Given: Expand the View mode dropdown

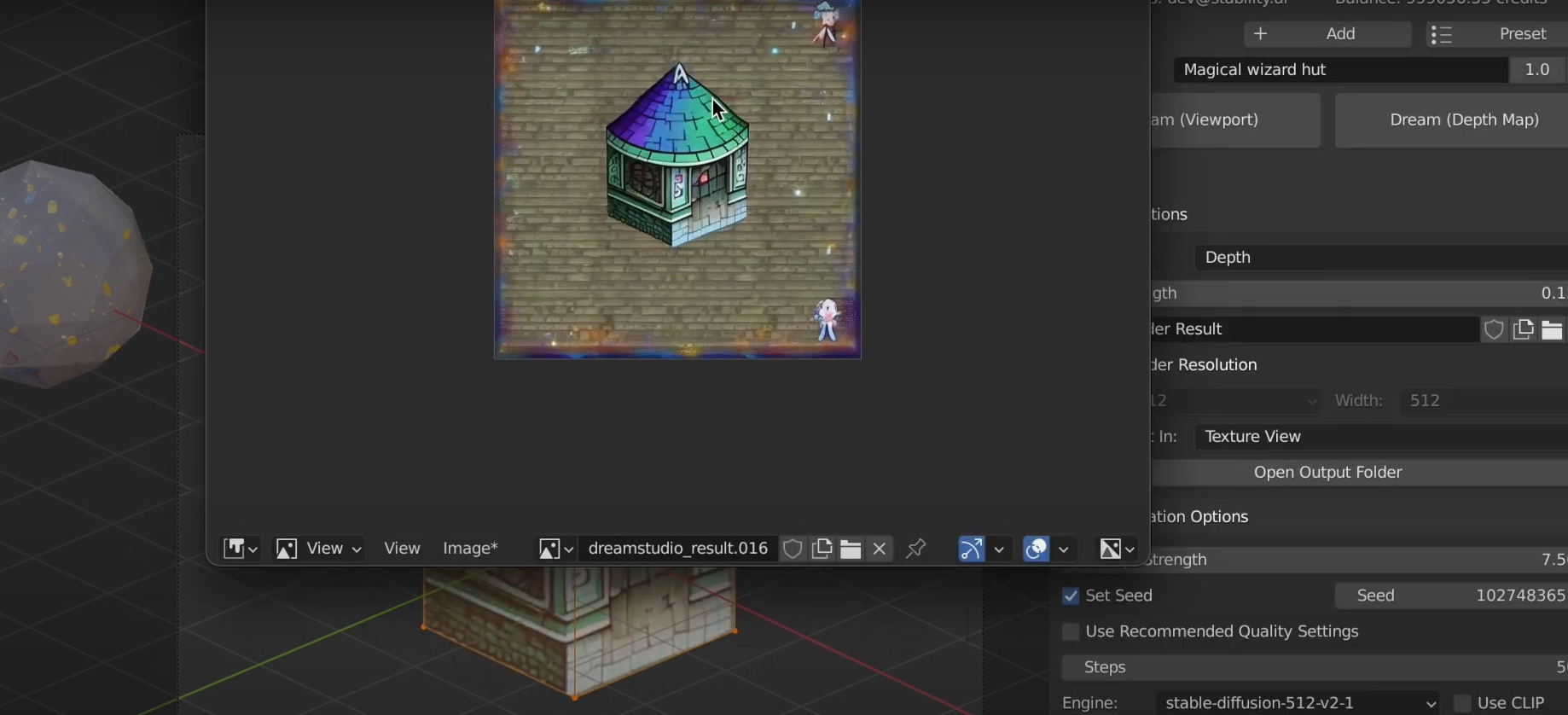Looking at the screenshot, I should [x=319, y=549].
